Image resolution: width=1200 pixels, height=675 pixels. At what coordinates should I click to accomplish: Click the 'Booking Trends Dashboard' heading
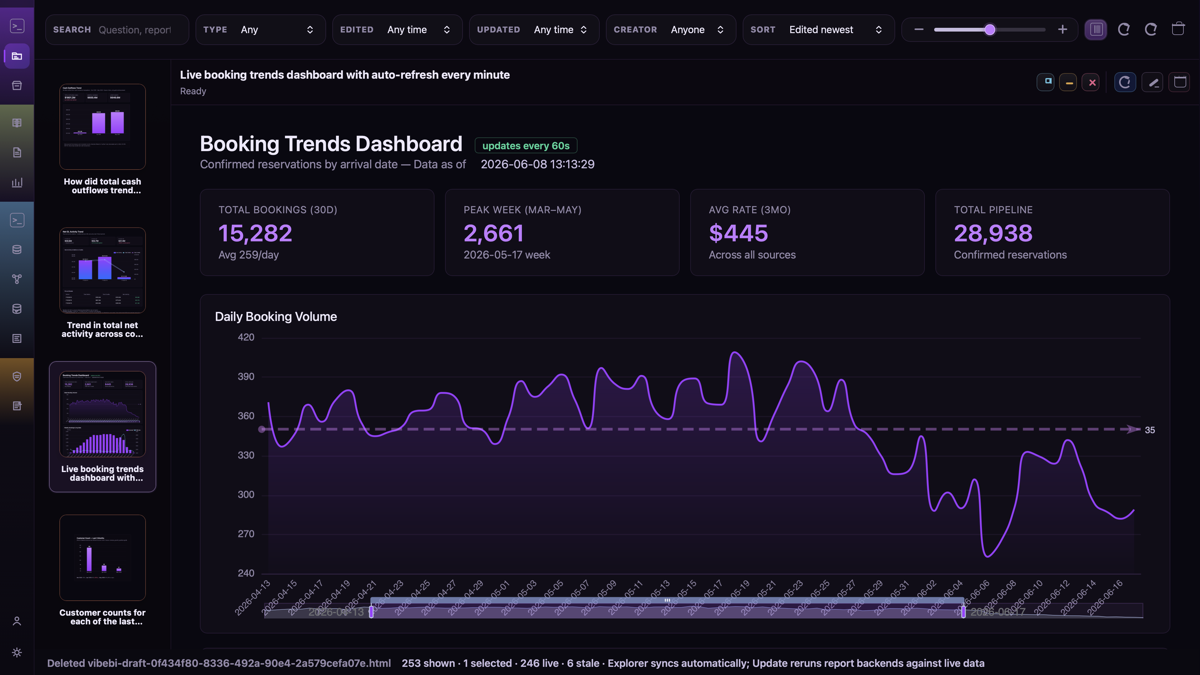331,144
